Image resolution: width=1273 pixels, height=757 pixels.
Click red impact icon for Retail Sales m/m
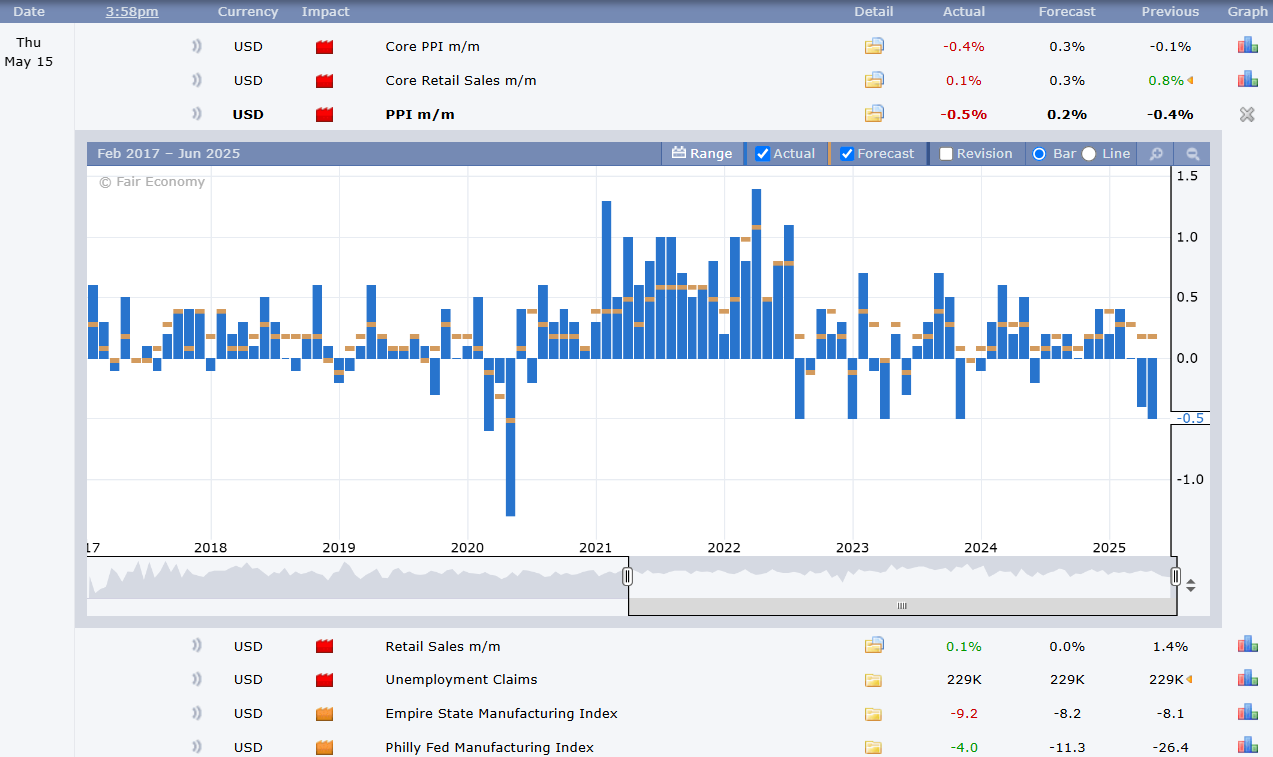[324, 647]
